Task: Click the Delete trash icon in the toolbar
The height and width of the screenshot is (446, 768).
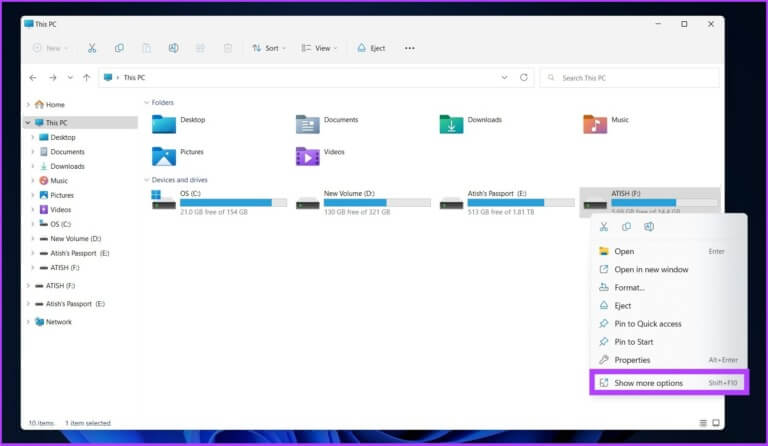Action: [228, 48]
